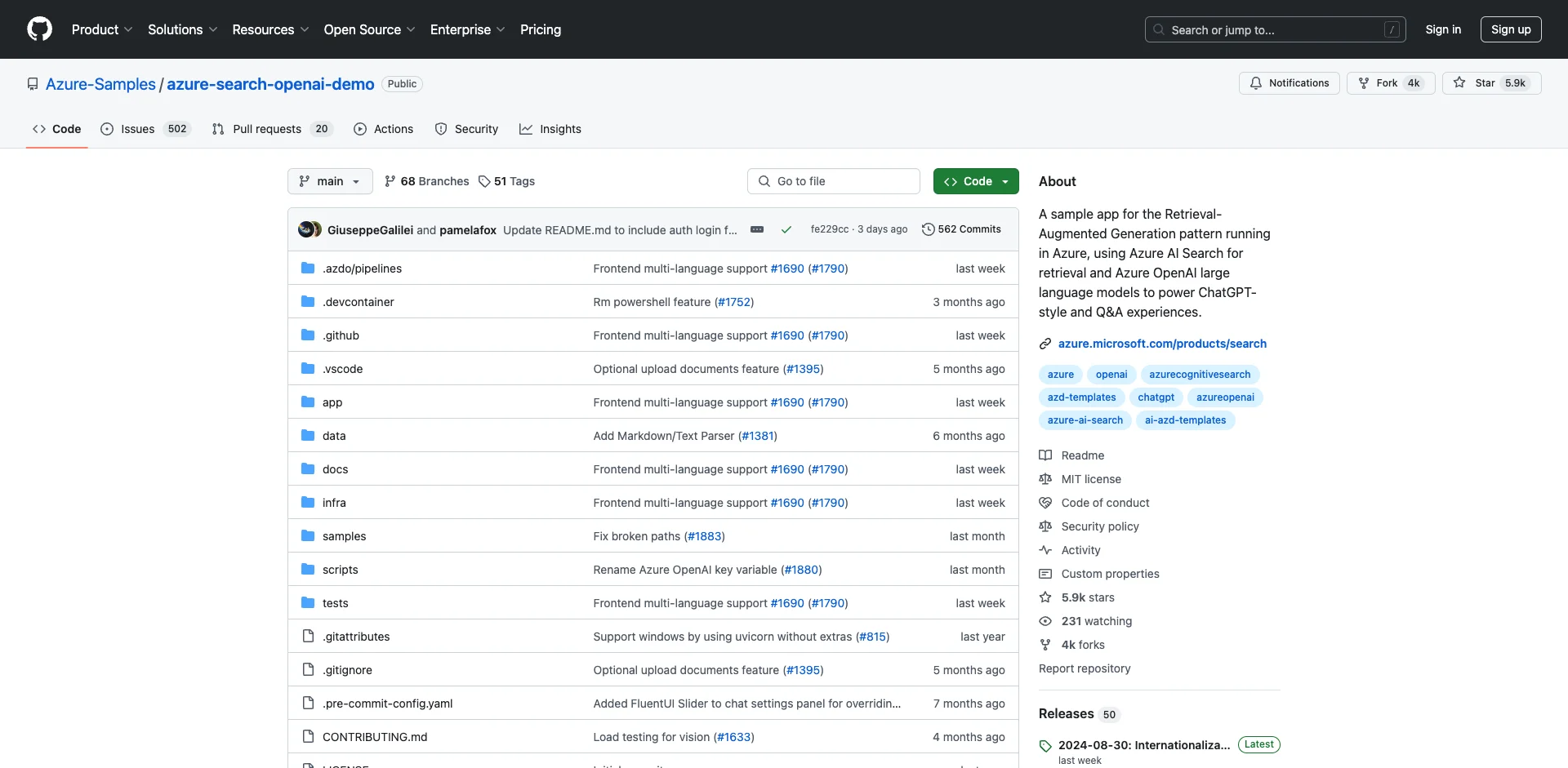Click the commit history clock icon
The height and width of the screenshot is (768, 1568).
[928, 229]
